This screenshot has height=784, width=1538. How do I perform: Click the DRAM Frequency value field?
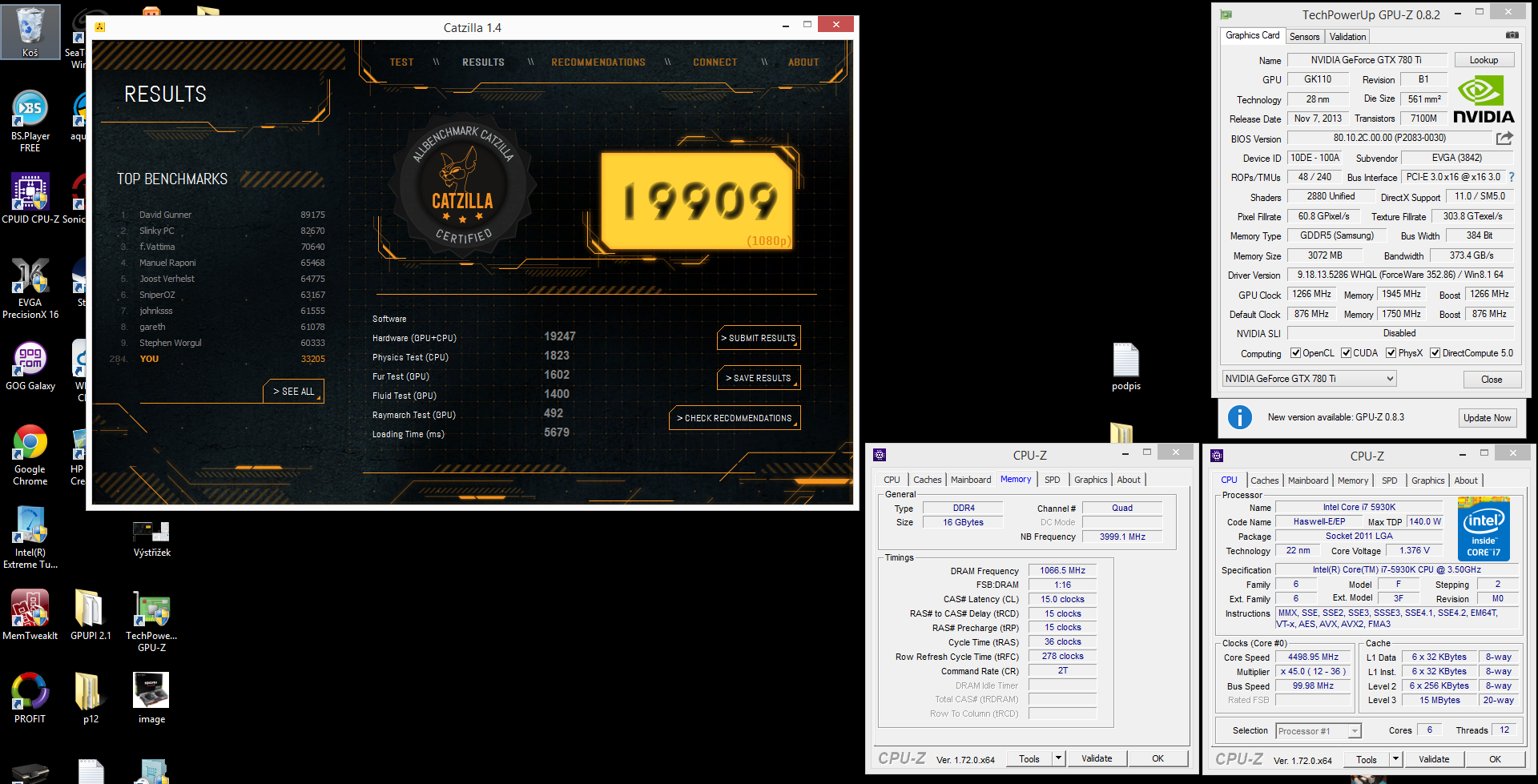(1062, 571)
